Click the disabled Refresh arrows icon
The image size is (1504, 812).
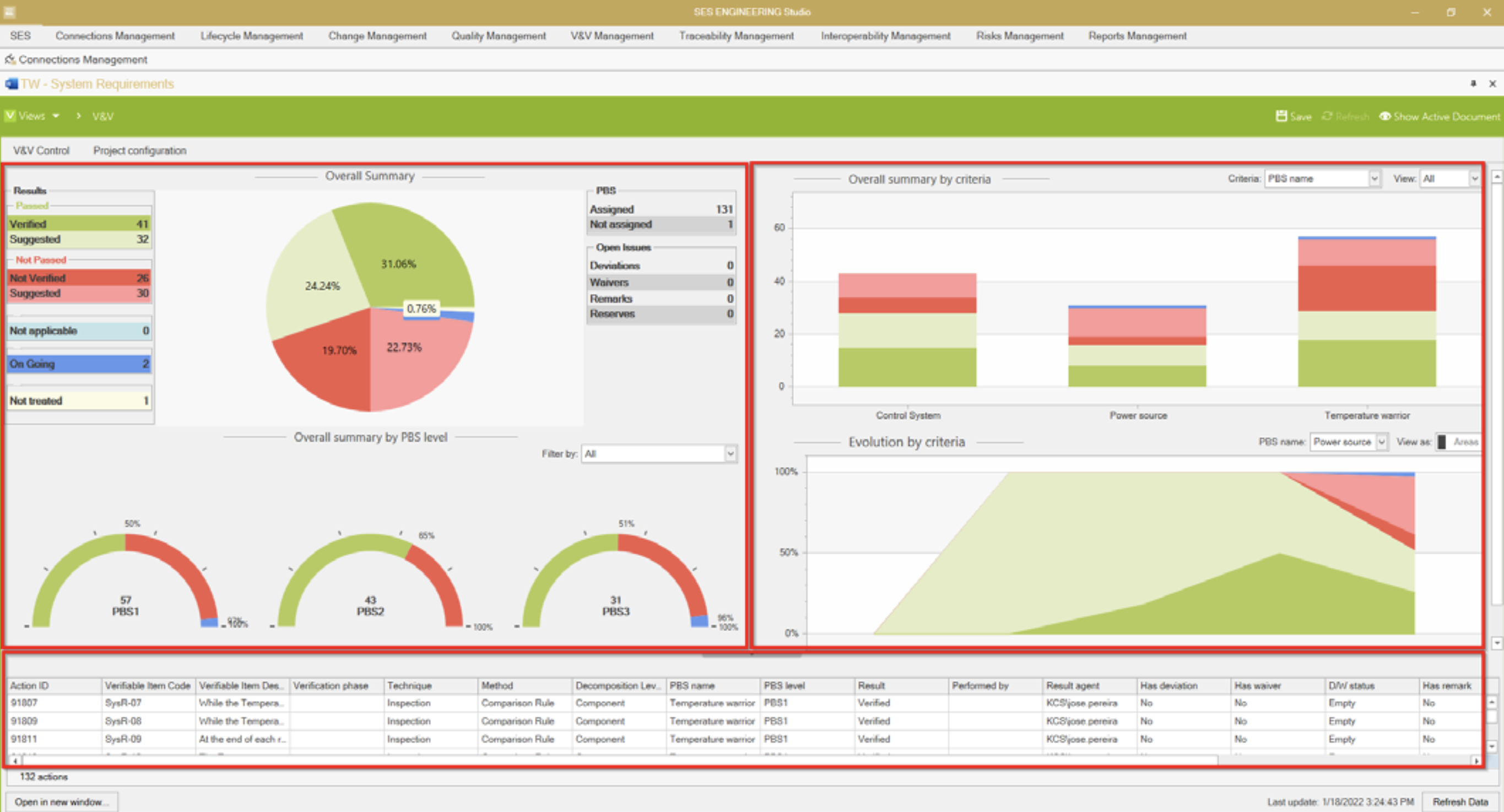1327,116
